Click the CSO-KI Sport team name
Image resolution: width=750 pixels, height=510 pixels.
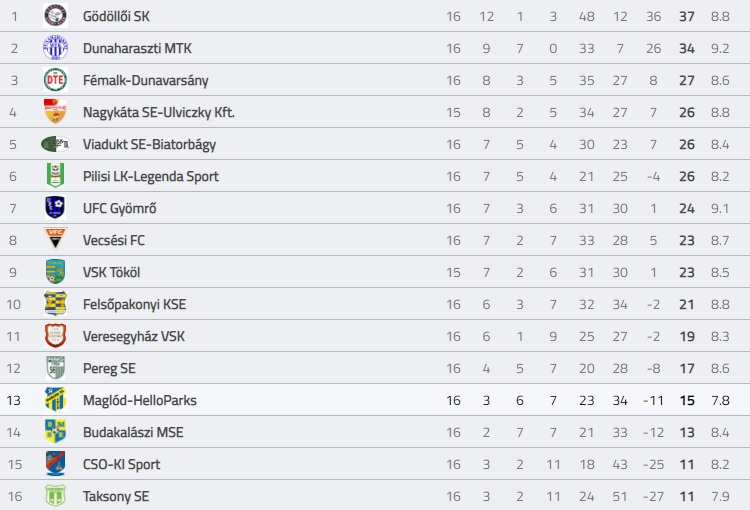[x=121, y=464]
